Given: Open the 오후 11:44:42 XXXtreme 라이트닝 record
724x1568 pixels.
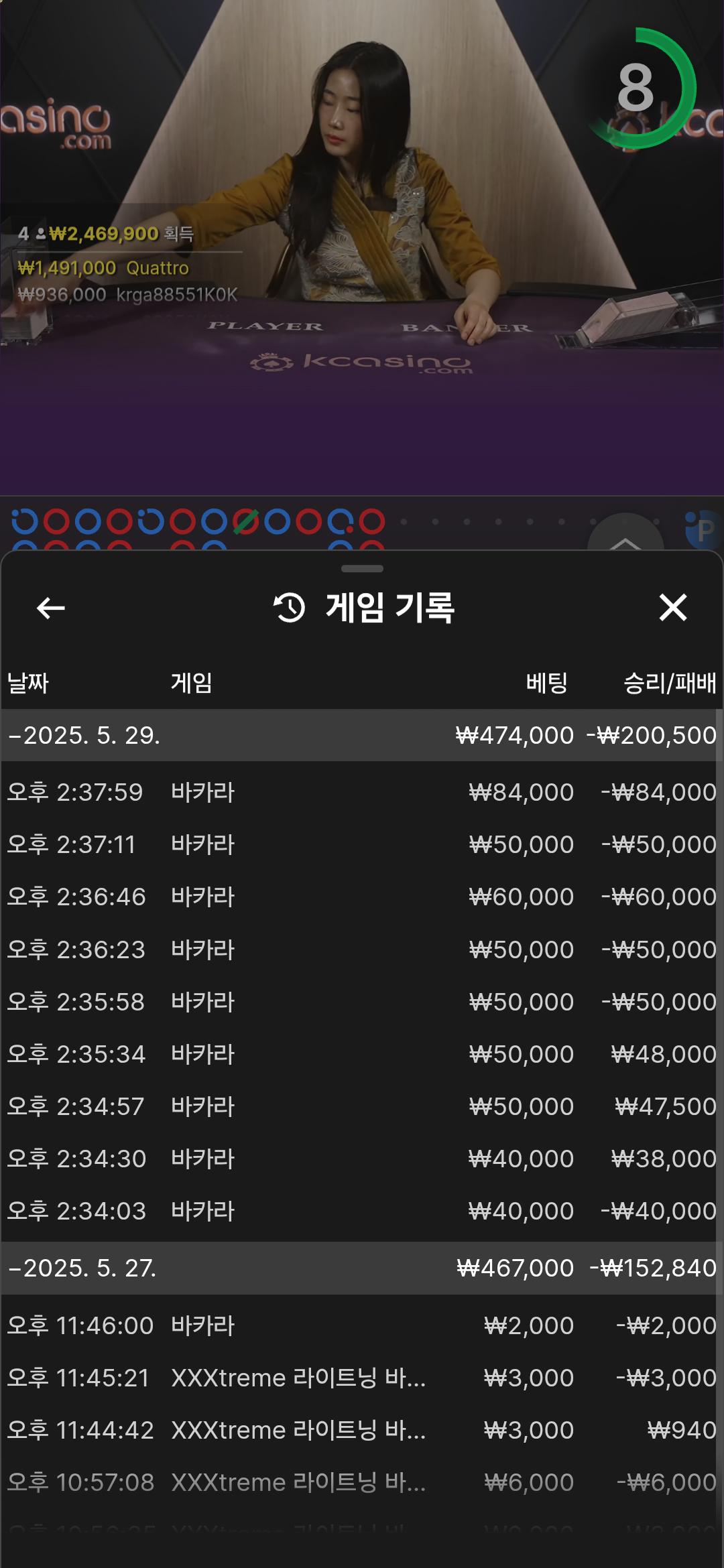Looking at the screenshot, I should click(x=362, y=1430).
